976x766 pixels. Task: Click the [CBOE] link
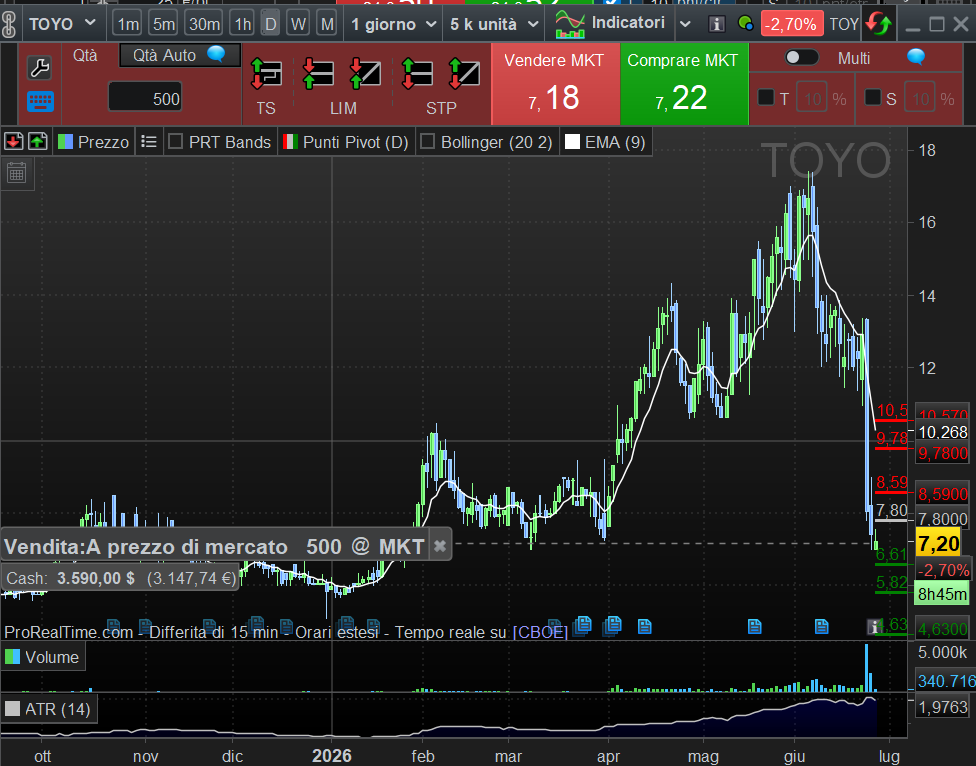tap(540, 632)
